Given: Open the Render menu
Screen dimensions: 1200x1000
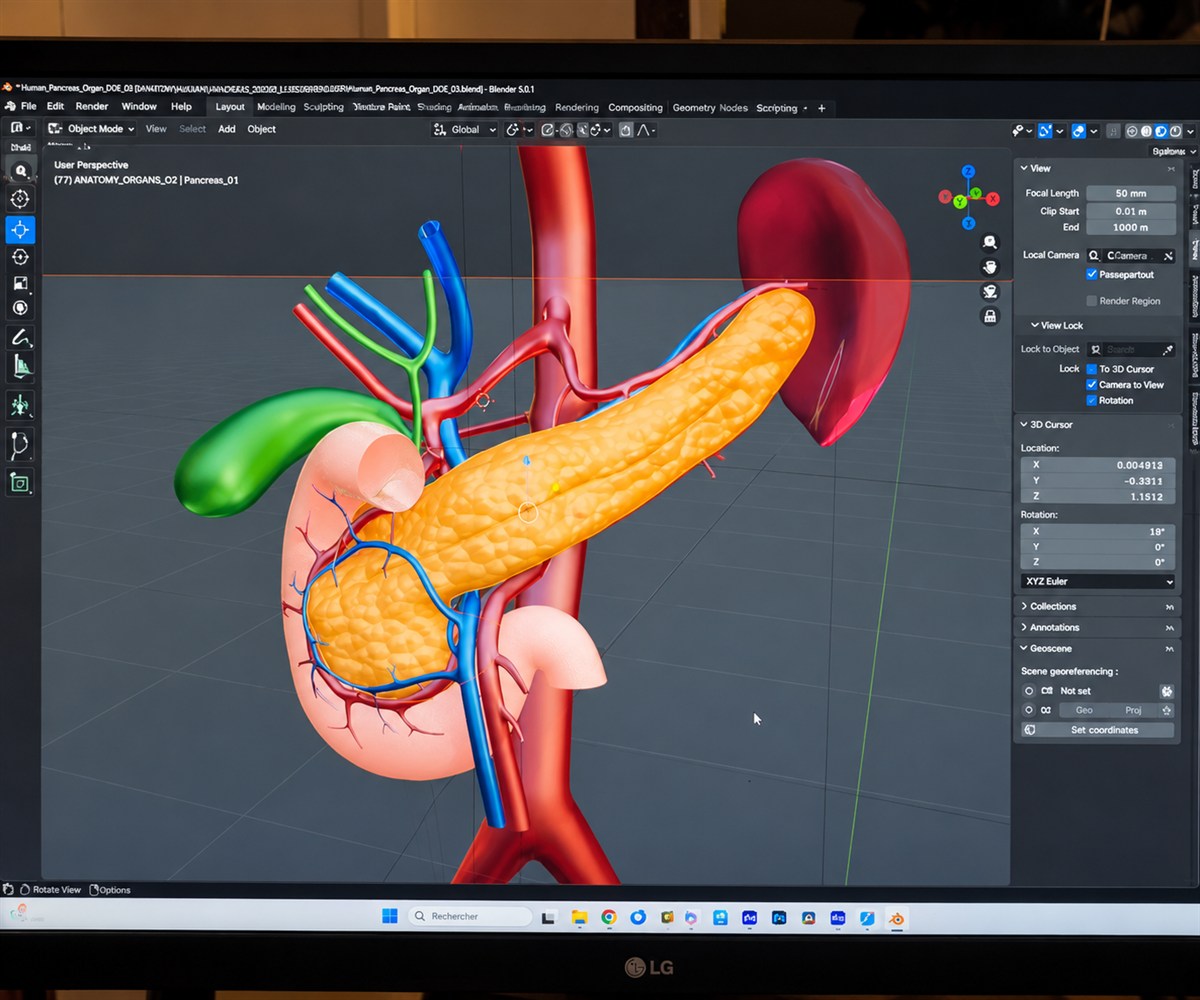Looking at the screenshot, I should [92, 107].
